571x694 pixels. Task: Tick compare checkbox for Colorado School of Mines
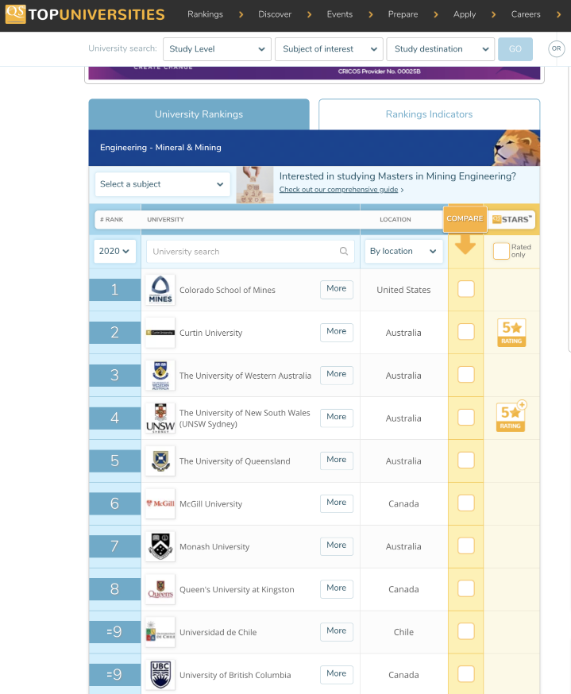[x=466, y=289]
